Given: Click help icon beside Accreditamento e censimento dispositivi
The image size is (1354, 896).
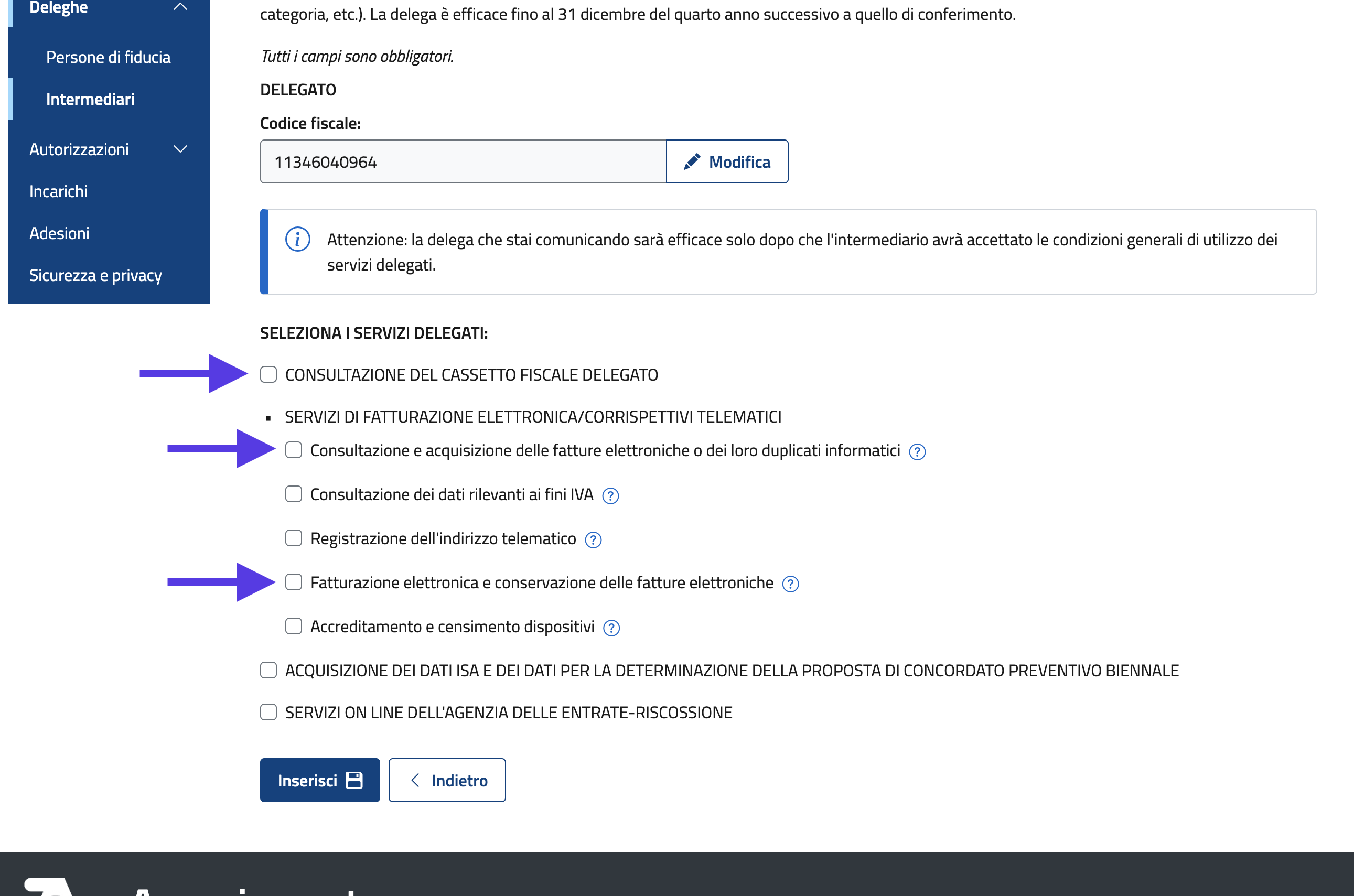Looking at the screenshot, I should tap(611, 628).
